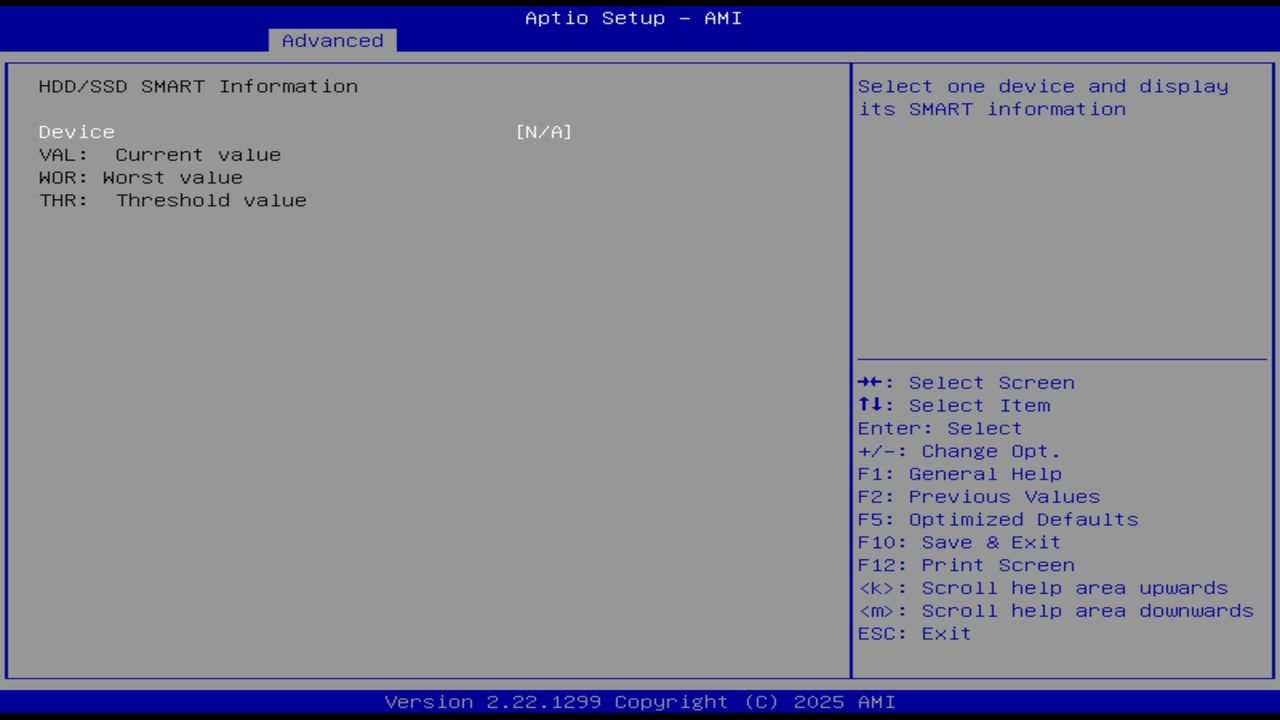
Task: Click the Aptio Setup - AMI title bar
Action: coord(633,17)
